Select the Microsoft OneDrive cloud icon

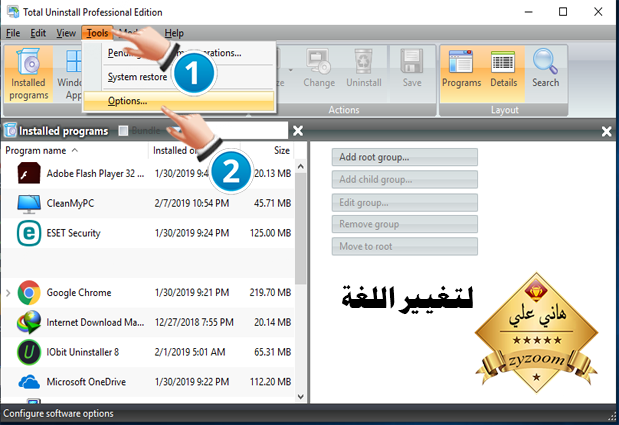[x=29, y=382]
